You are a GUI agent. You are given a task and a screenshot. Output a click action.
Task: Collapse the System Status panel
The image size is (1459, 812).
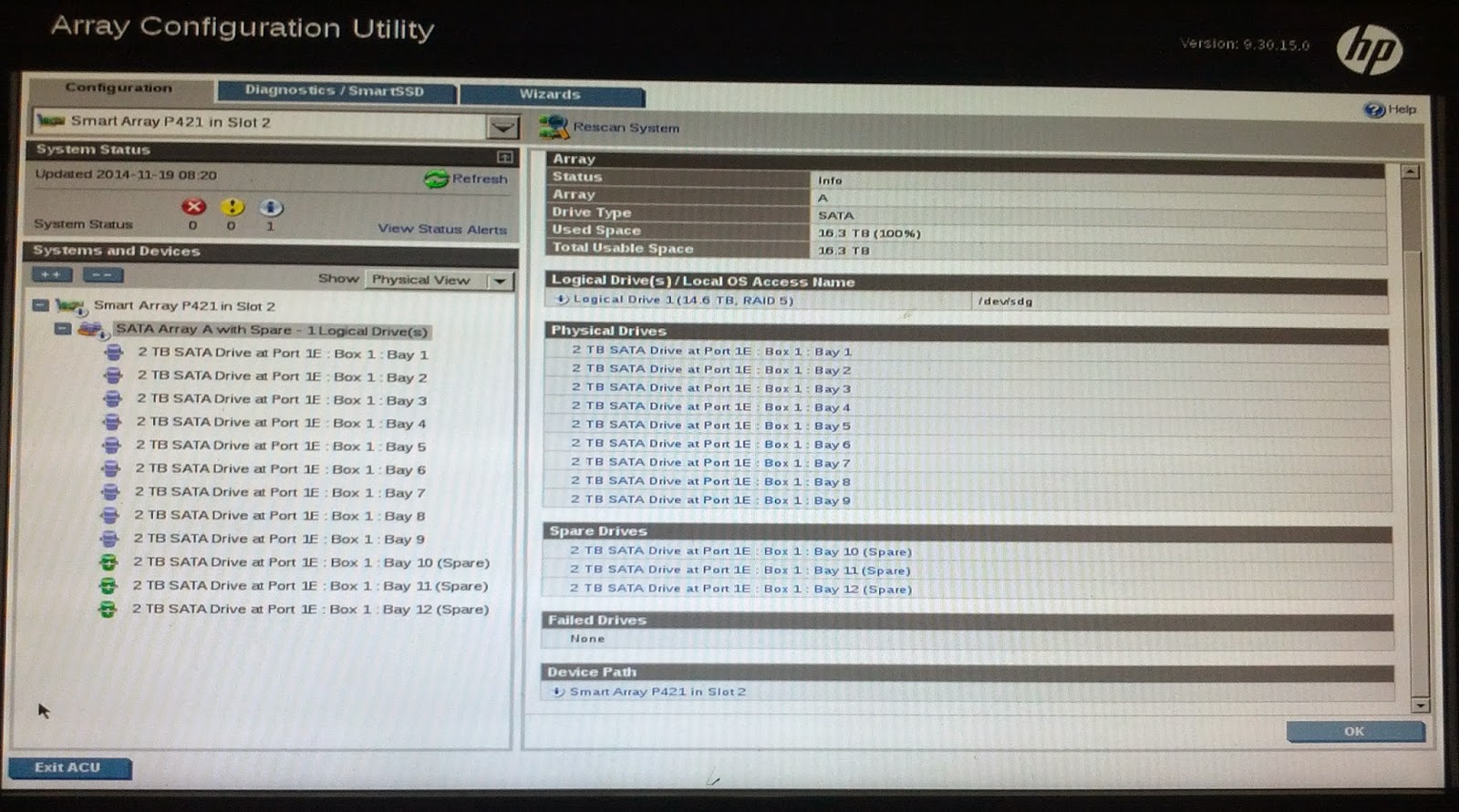504,157
